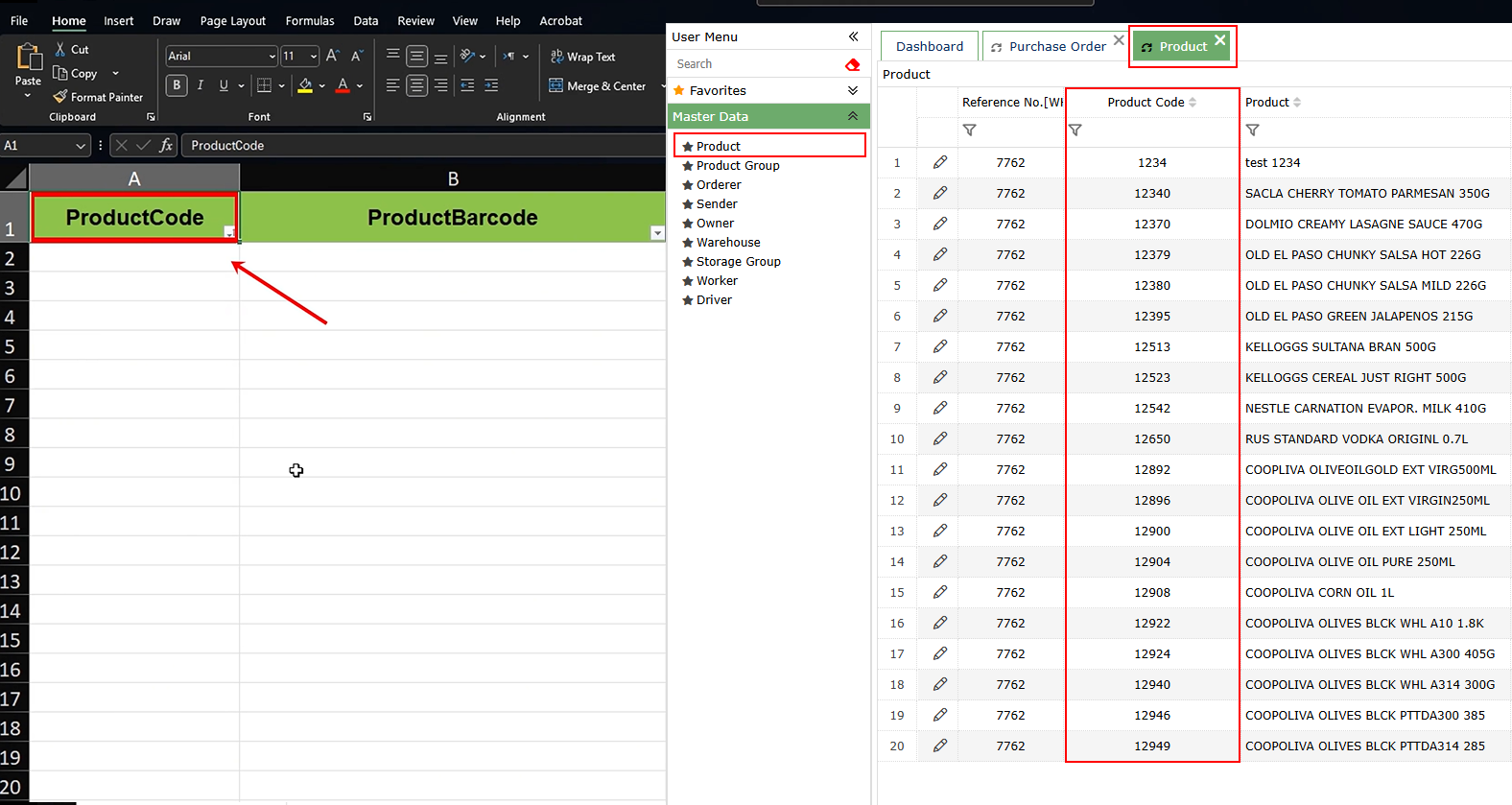
Task: Click edit pencil icon for row 1
Action: [x=940, y=162]
